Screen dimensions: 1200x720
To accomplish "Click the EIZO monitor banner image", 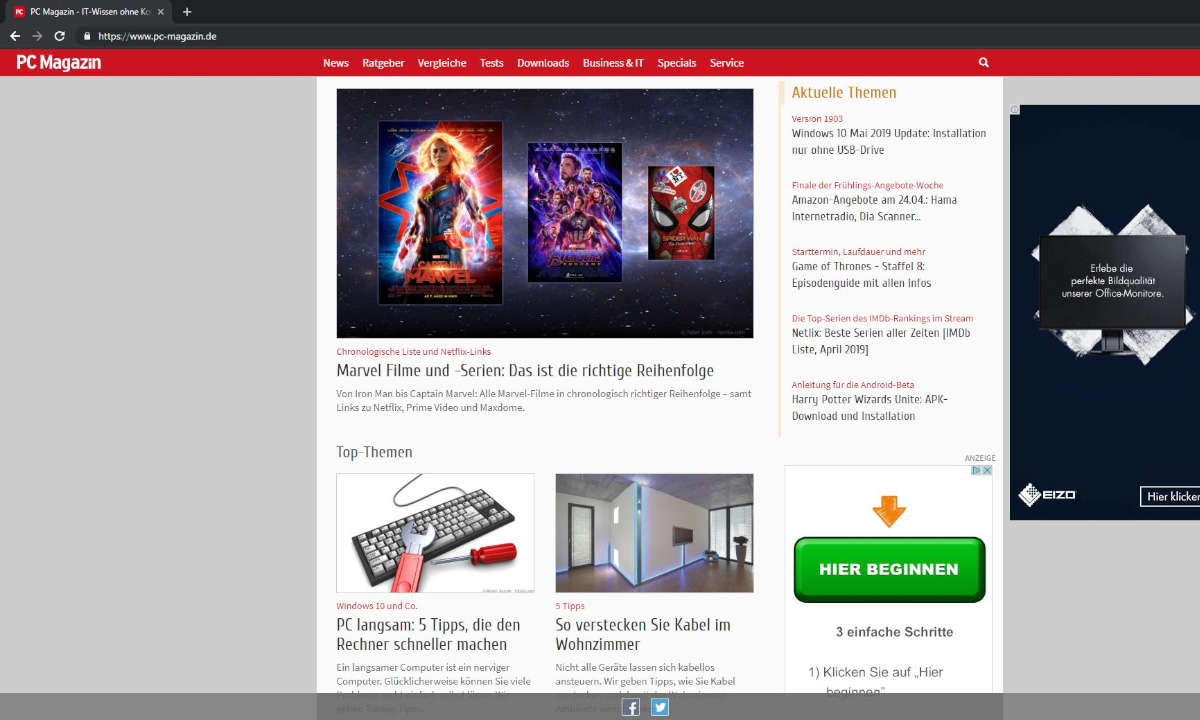I will click(1105, 312).
